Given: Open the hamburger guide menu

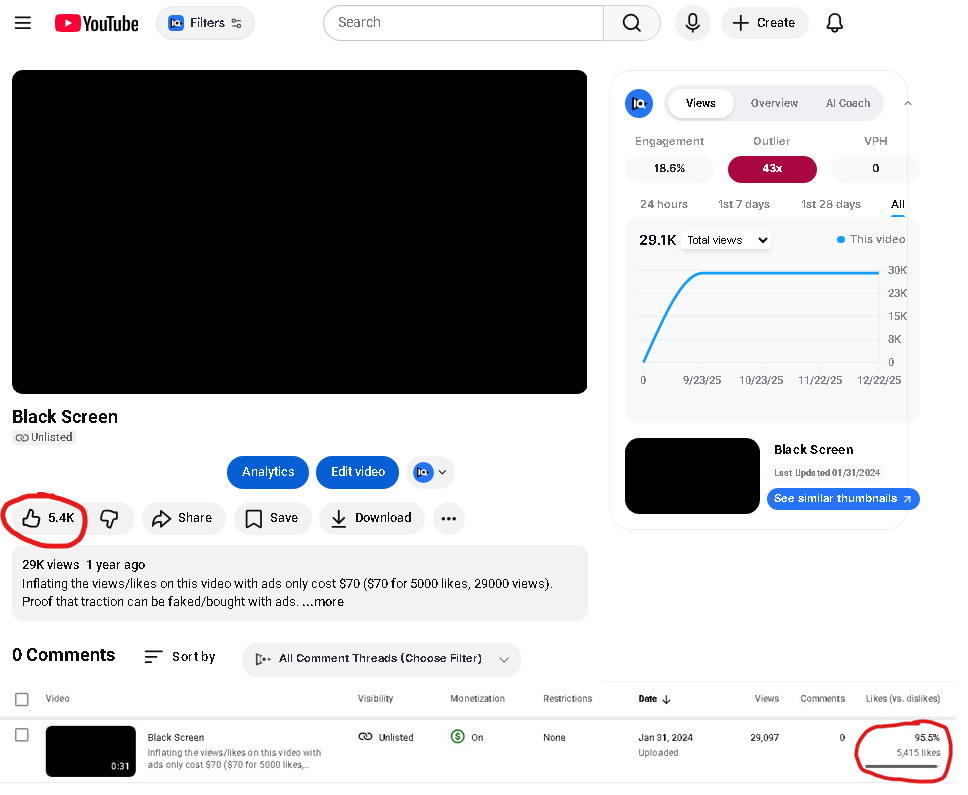Looking at the screenshot, I should click(x=23, y=23).
